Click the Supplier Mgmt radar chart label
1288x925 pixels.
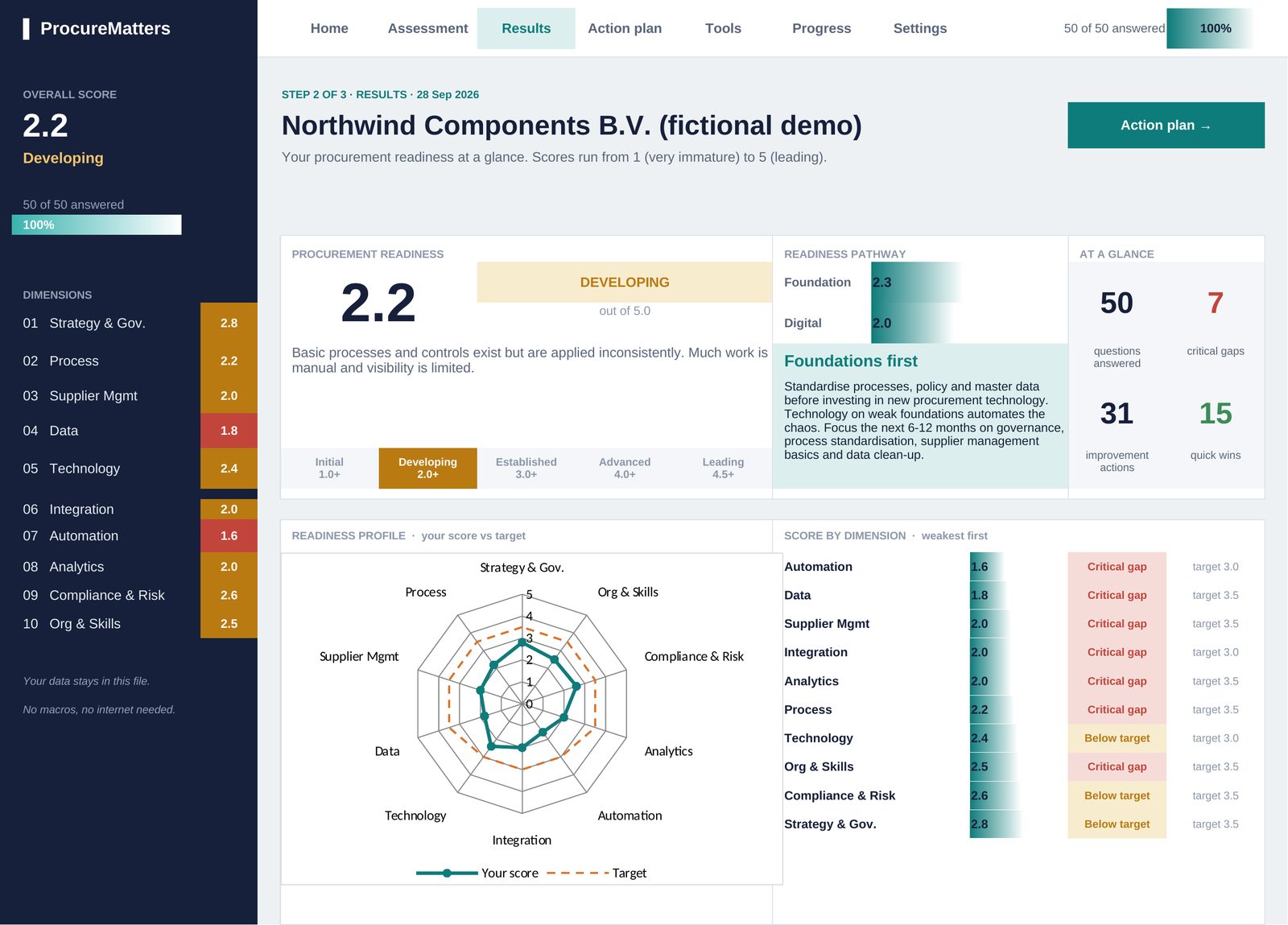pos(359,656)
